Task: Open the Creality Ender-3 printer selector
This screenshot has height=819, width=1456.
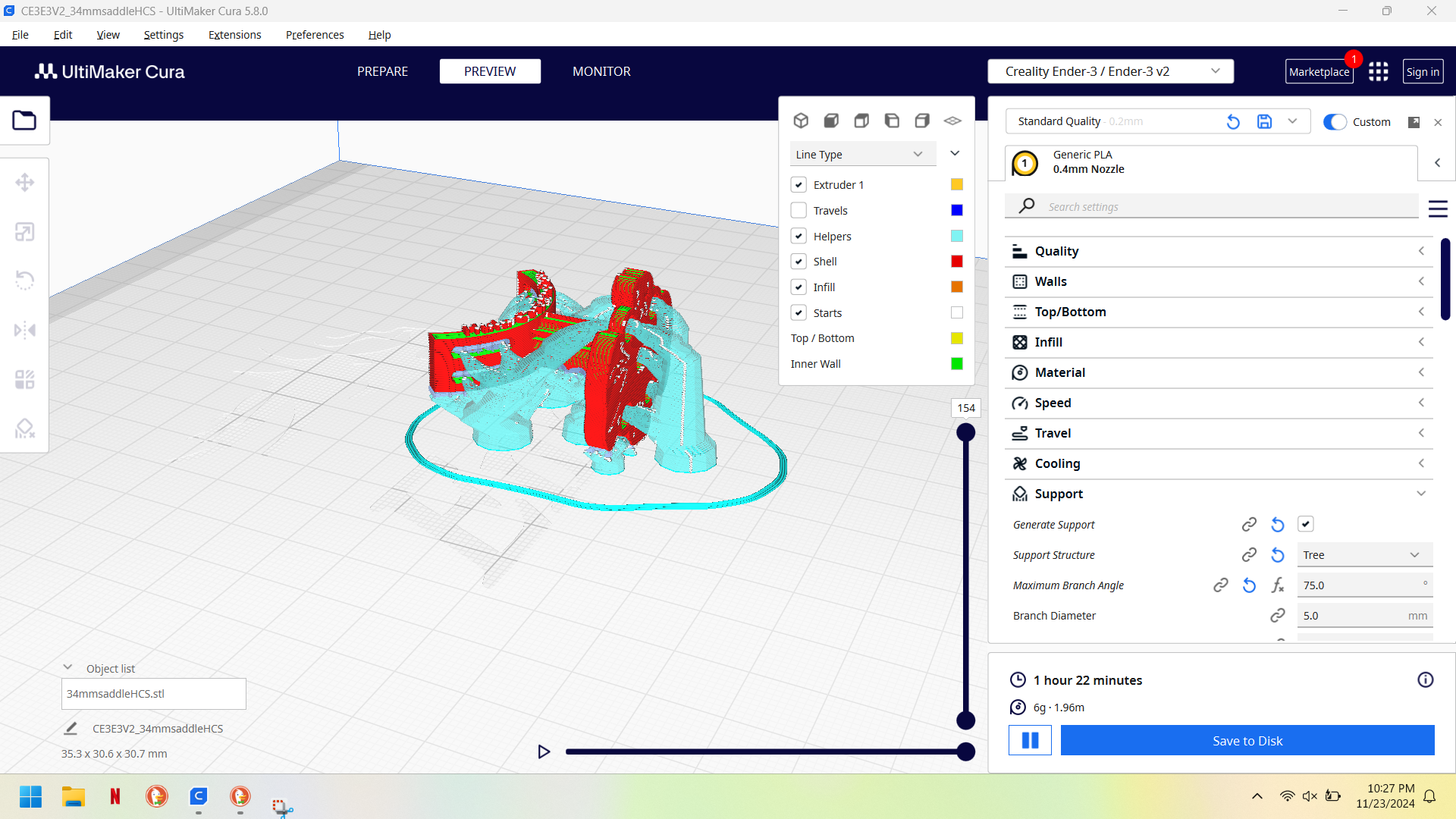Action: [1111, 71]
